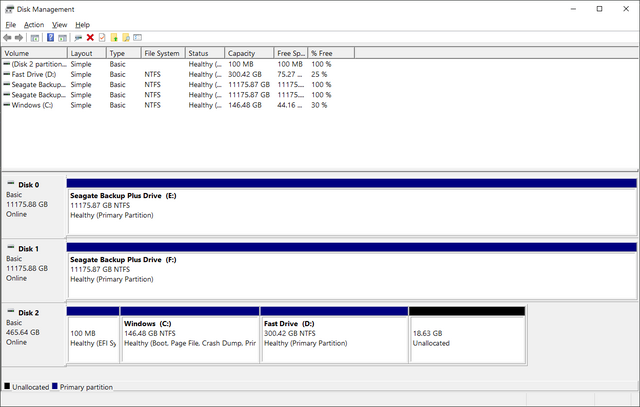Image resolution: width=640 pixels, height=407 pixels.
Task: Open the File menu
Action: pyautogui.click(x=10, y=24)
